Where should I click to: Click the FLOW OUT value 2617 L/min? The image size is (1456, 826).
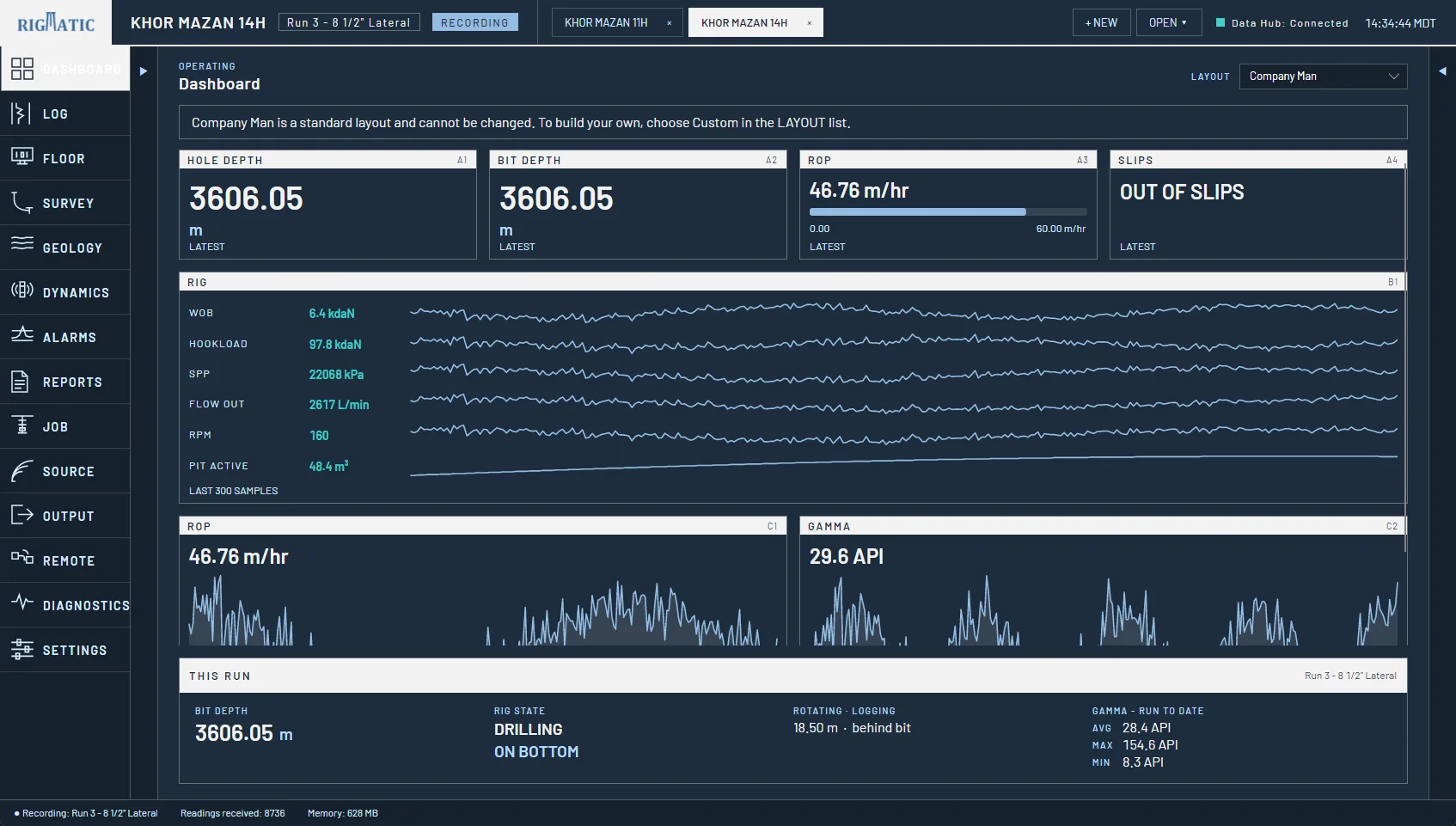coord(339,405)
